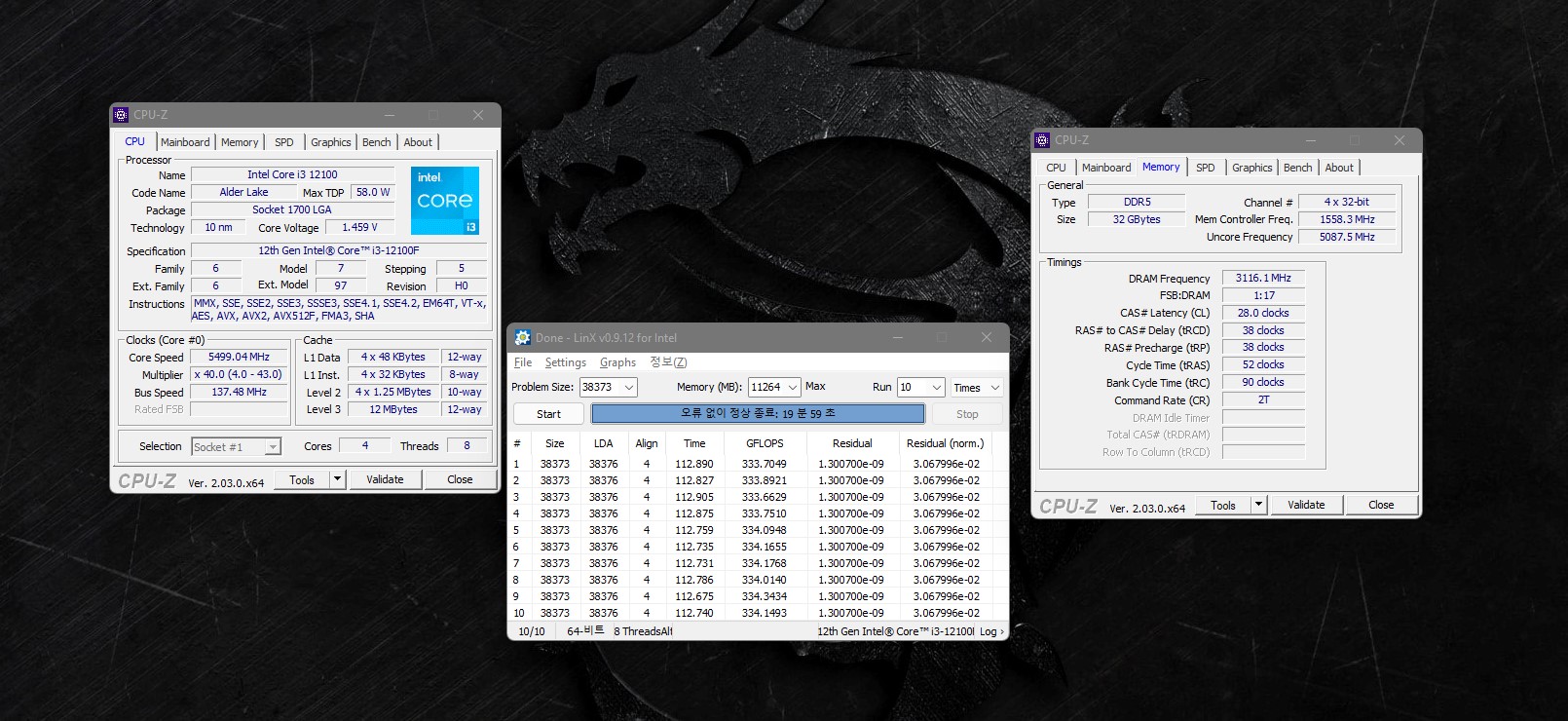The width and height of the screenshot is (1568, 721).
Task: Select Mainboard tab in the right CPU-Z window
Action: (1106, 168)
